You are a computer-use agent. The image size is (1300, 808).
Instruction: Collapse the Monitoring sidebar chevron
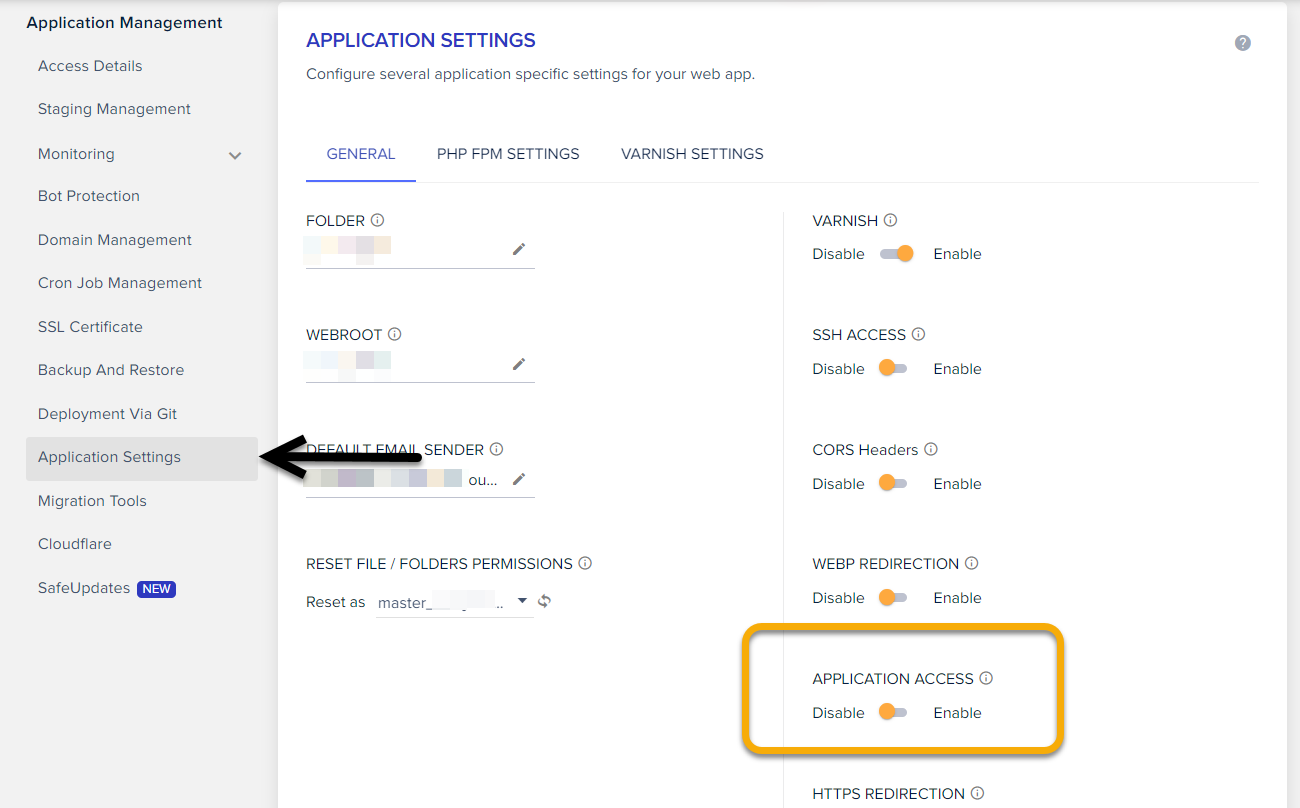tap(235, 155)
